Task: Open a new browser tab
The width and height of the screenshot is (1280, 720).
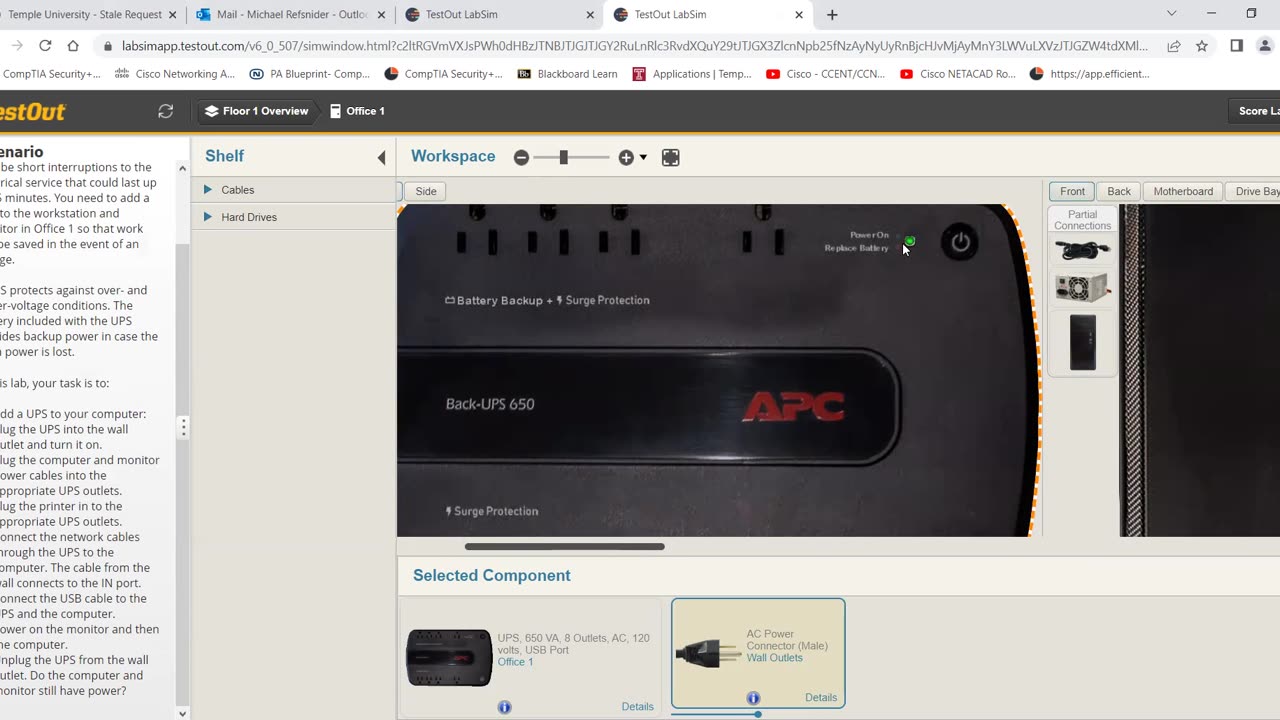Action: tap(832, 15)
